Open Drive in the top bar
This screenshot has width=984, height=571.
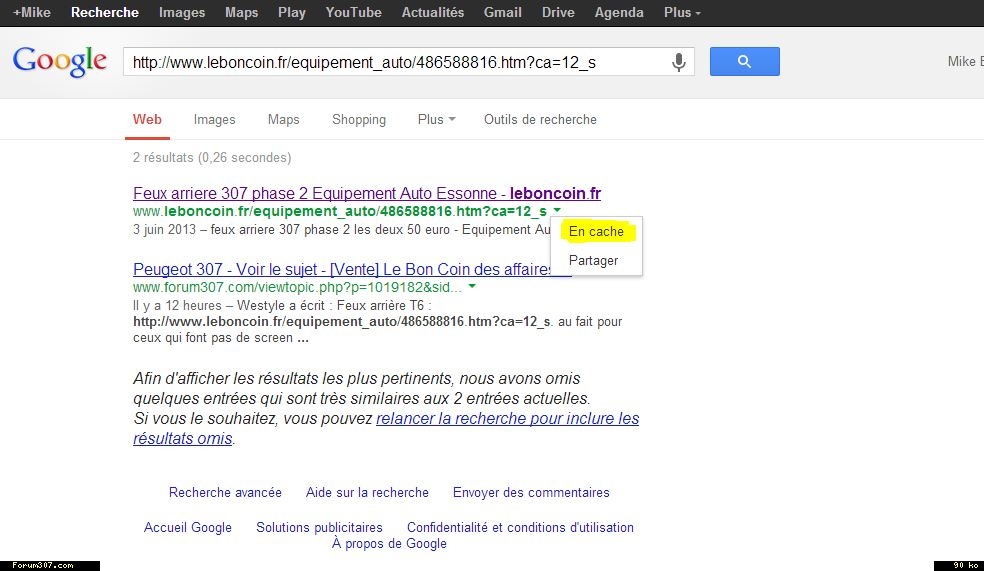tap(558, 13)
